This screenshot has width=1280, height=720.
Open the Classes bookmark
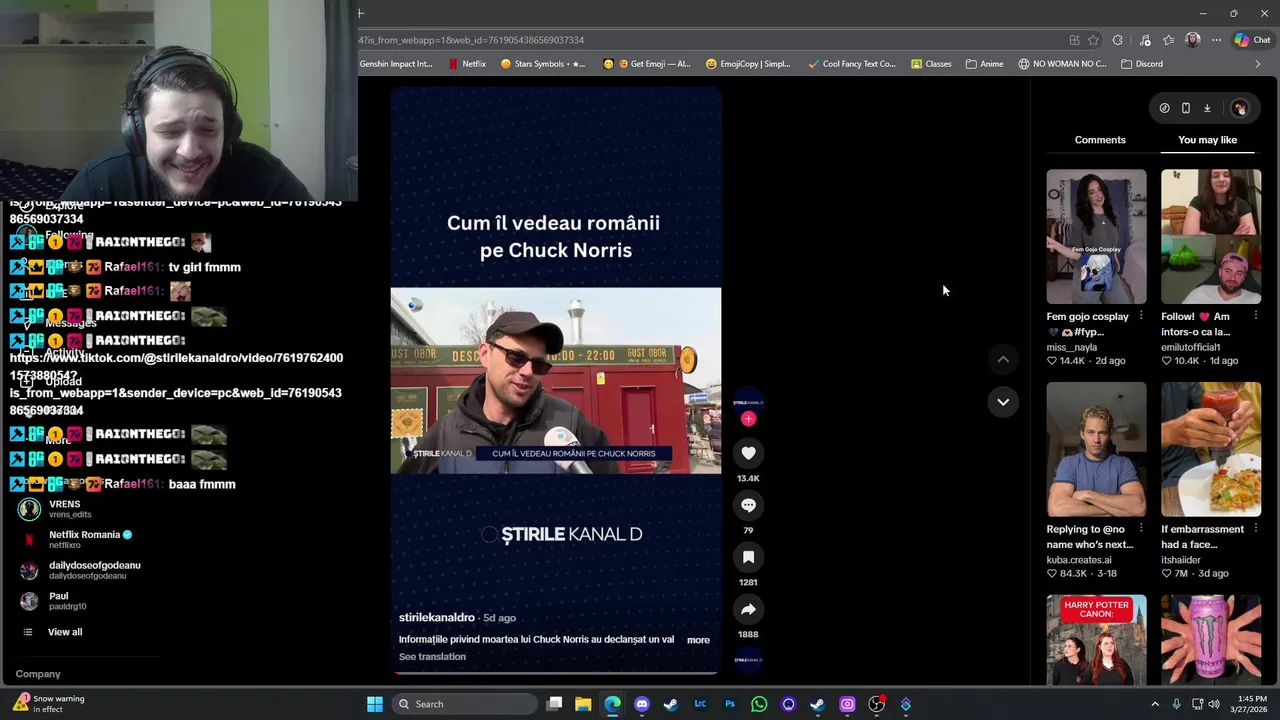(x=930, y=64)
